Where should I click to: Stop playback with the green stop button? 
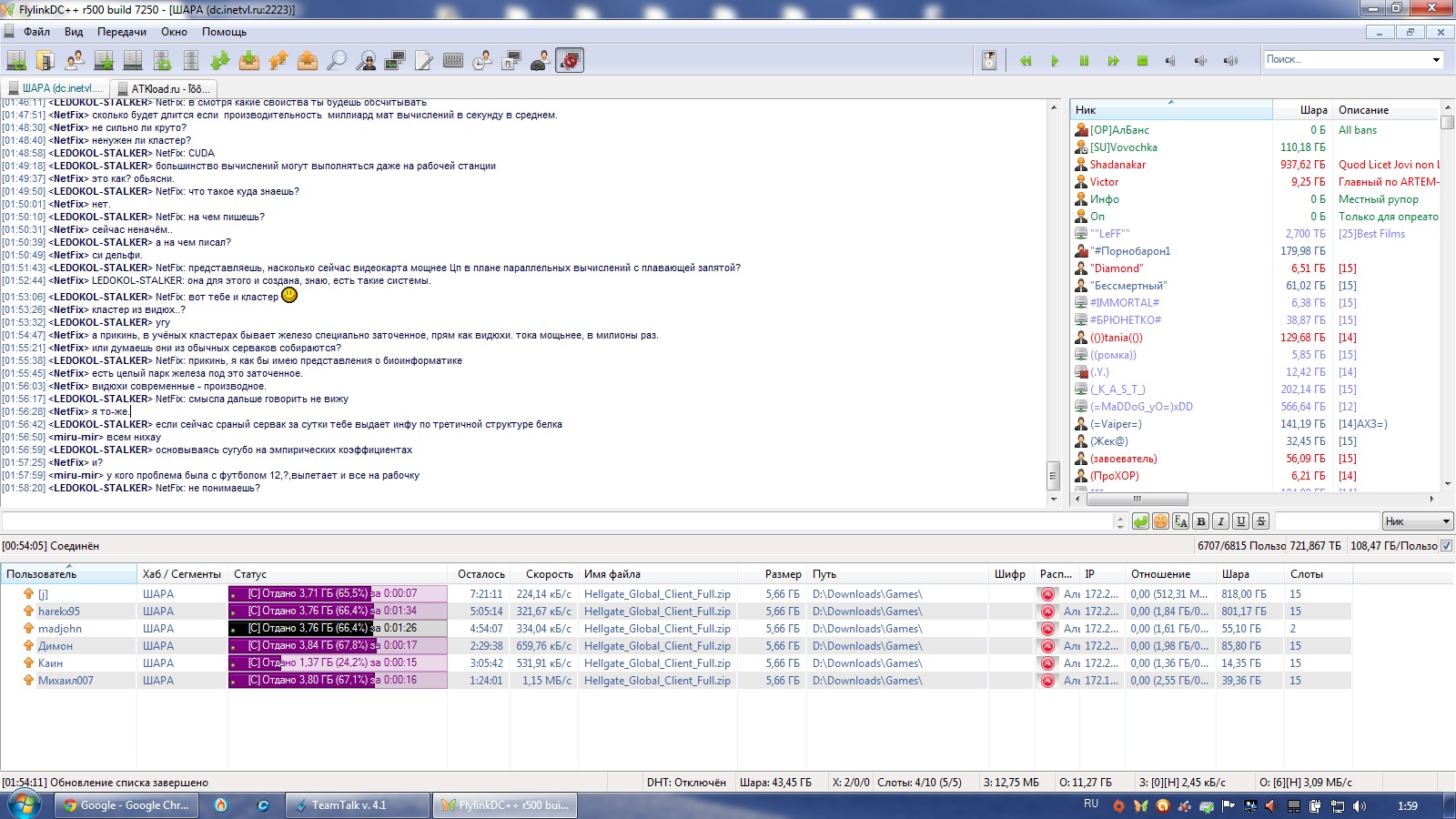[1142, 61]
